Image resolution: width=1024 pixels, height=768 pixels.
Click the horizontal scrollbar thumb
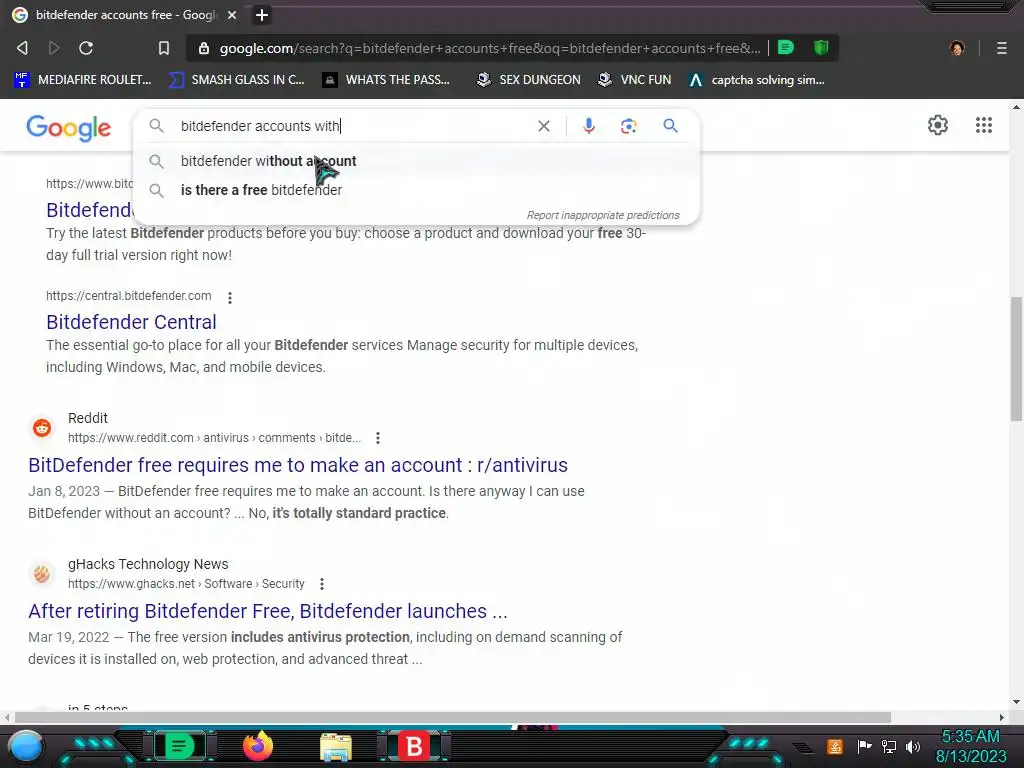[x=453, y=717]
